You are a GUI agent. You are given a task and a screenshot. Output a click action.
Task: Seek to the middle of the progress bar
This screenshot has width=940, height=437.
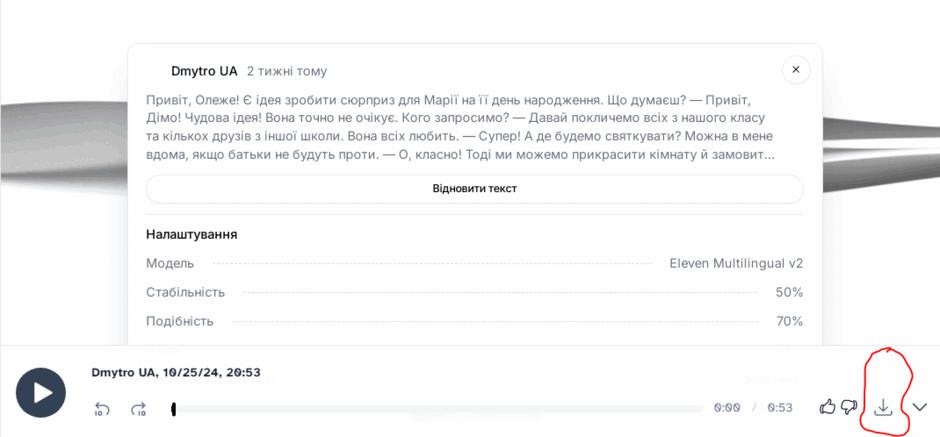tap(437, 409)
